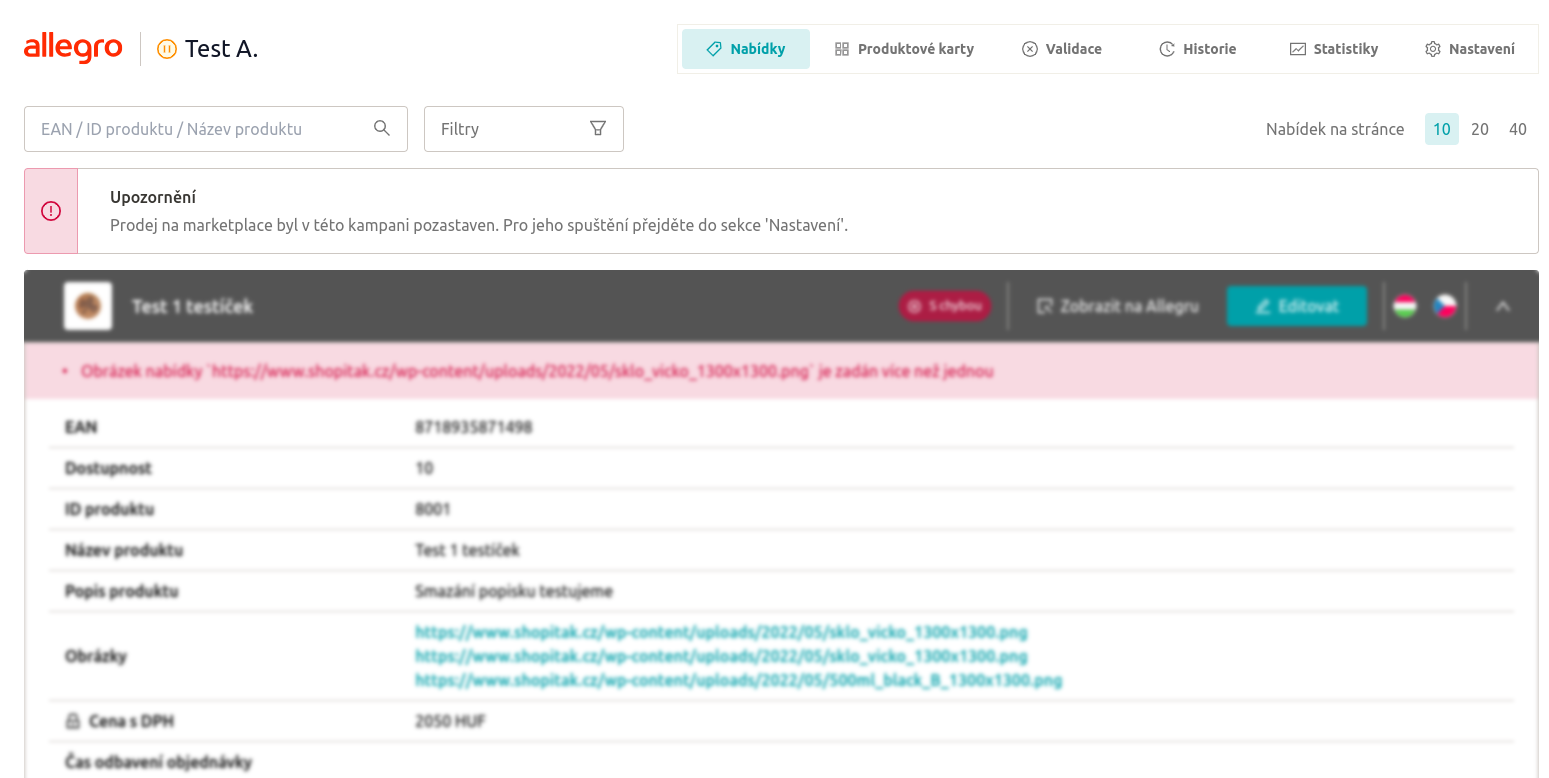
Task: Click the Allegro logo
Action: (73, 48)
